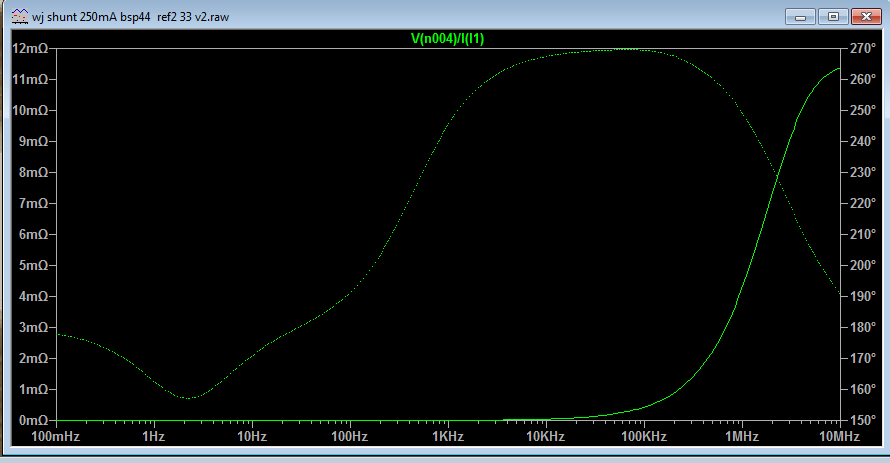Click the 1MHz frequency axis label
Image resolution: width=890 pixels, height=463 pixels.
coord(742,436)
